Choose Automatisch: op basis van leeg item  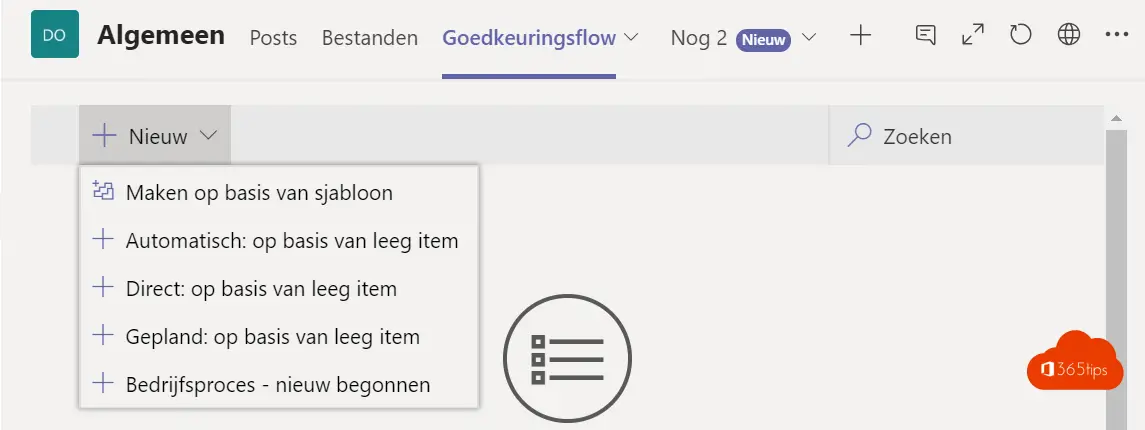point(279,240)
